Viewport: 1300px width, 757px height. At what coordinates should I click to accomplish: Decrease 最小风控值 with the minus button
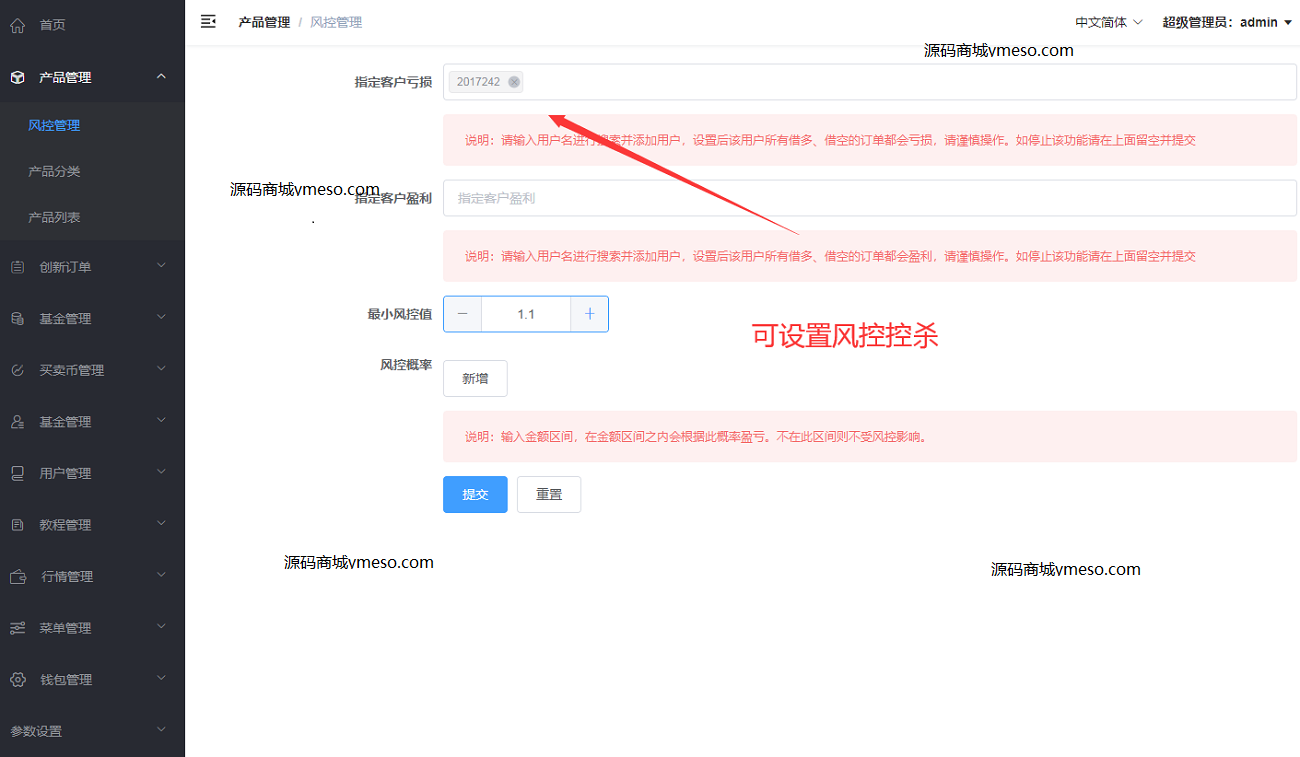[462, 314]
